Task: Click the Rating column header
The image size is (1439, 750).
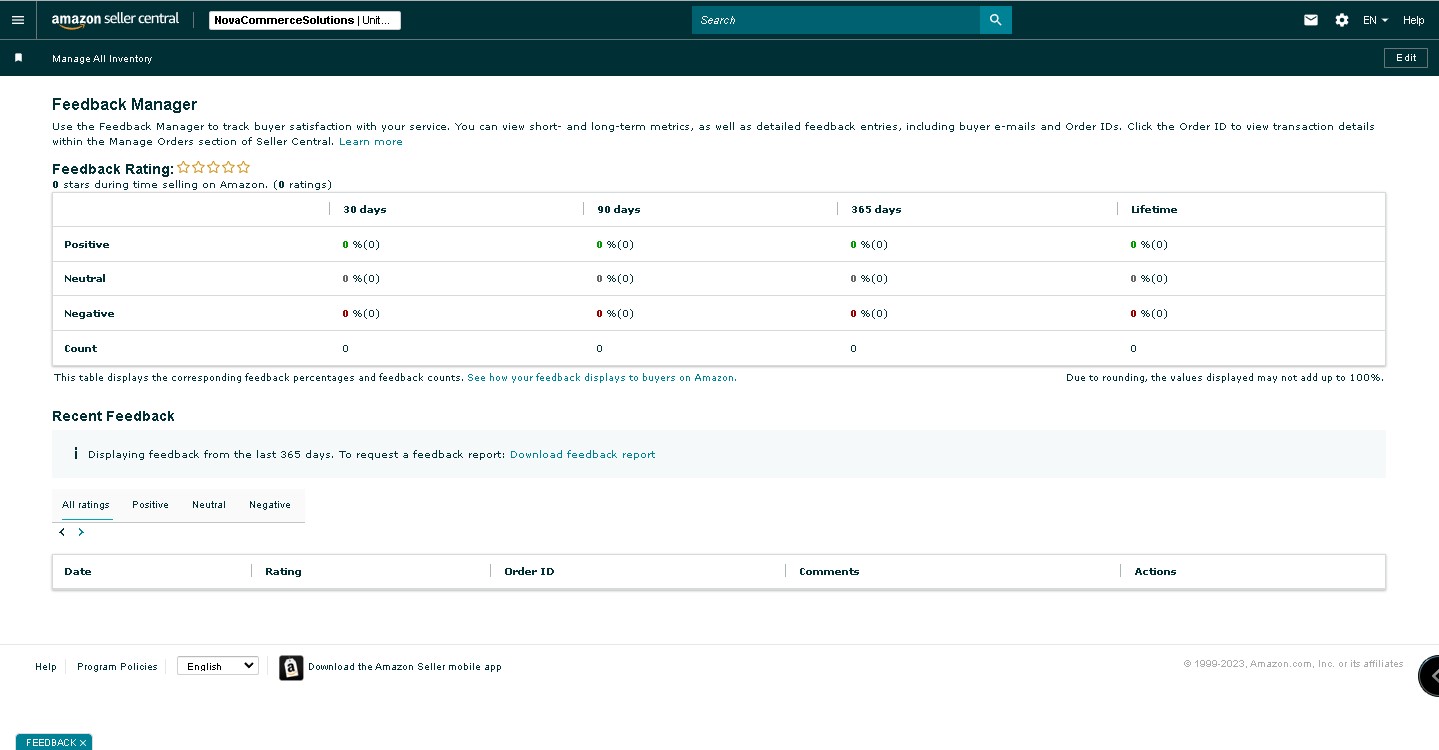Action: [283, 572]
